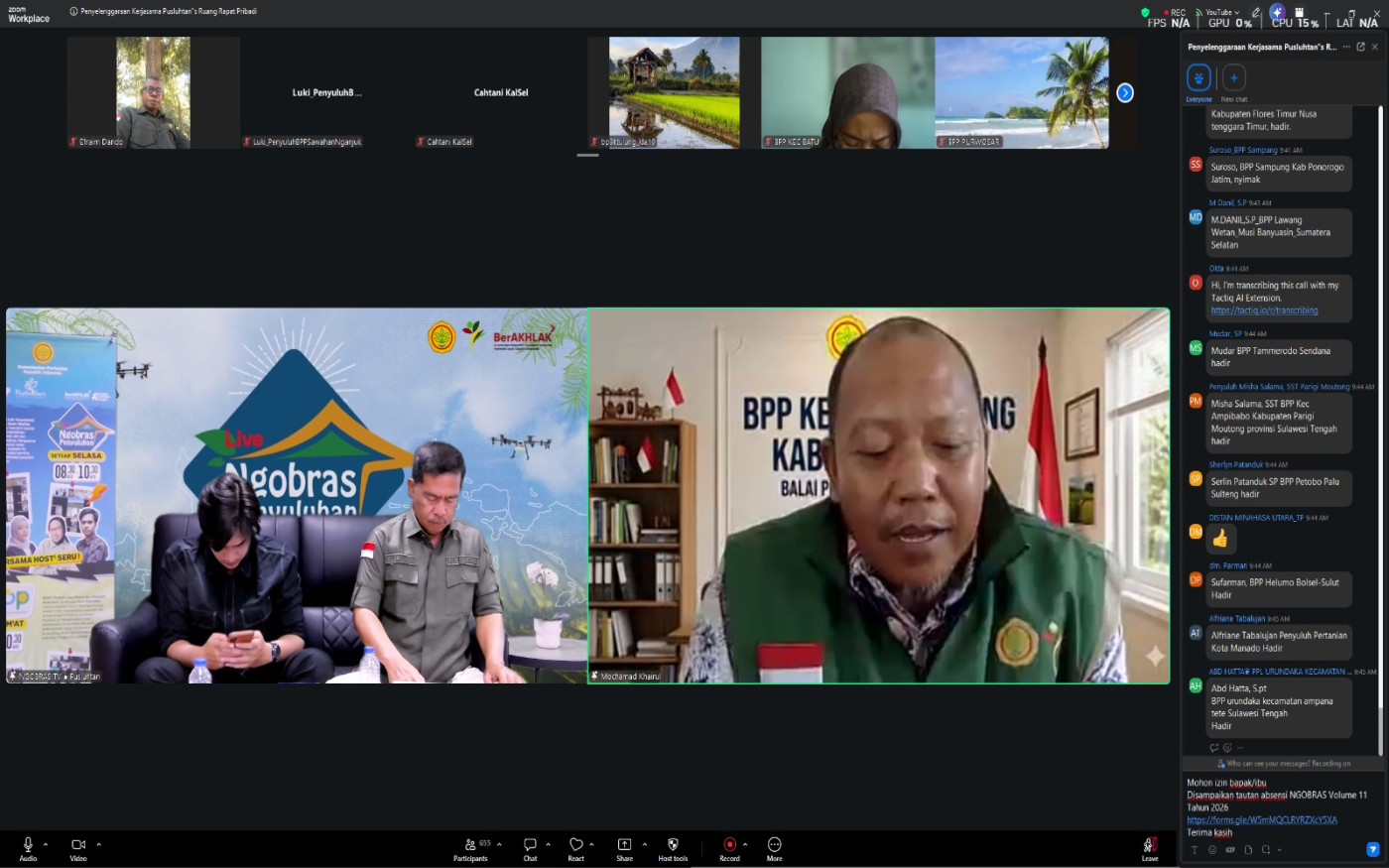Click the Leave meeting button

coord(1149,846)
